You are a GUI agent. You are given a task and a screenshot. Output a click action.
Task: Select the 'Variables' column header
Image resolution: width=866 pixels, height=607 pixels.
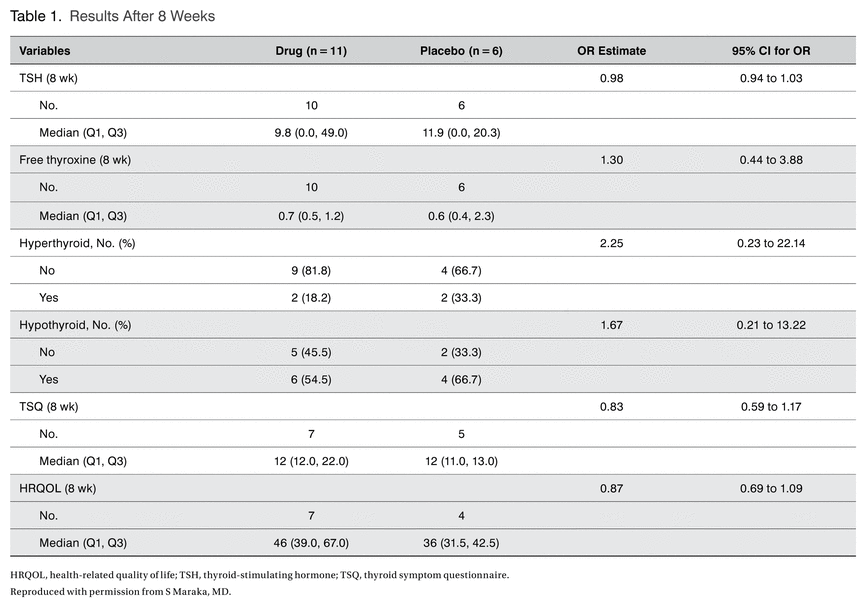point(45,51)
